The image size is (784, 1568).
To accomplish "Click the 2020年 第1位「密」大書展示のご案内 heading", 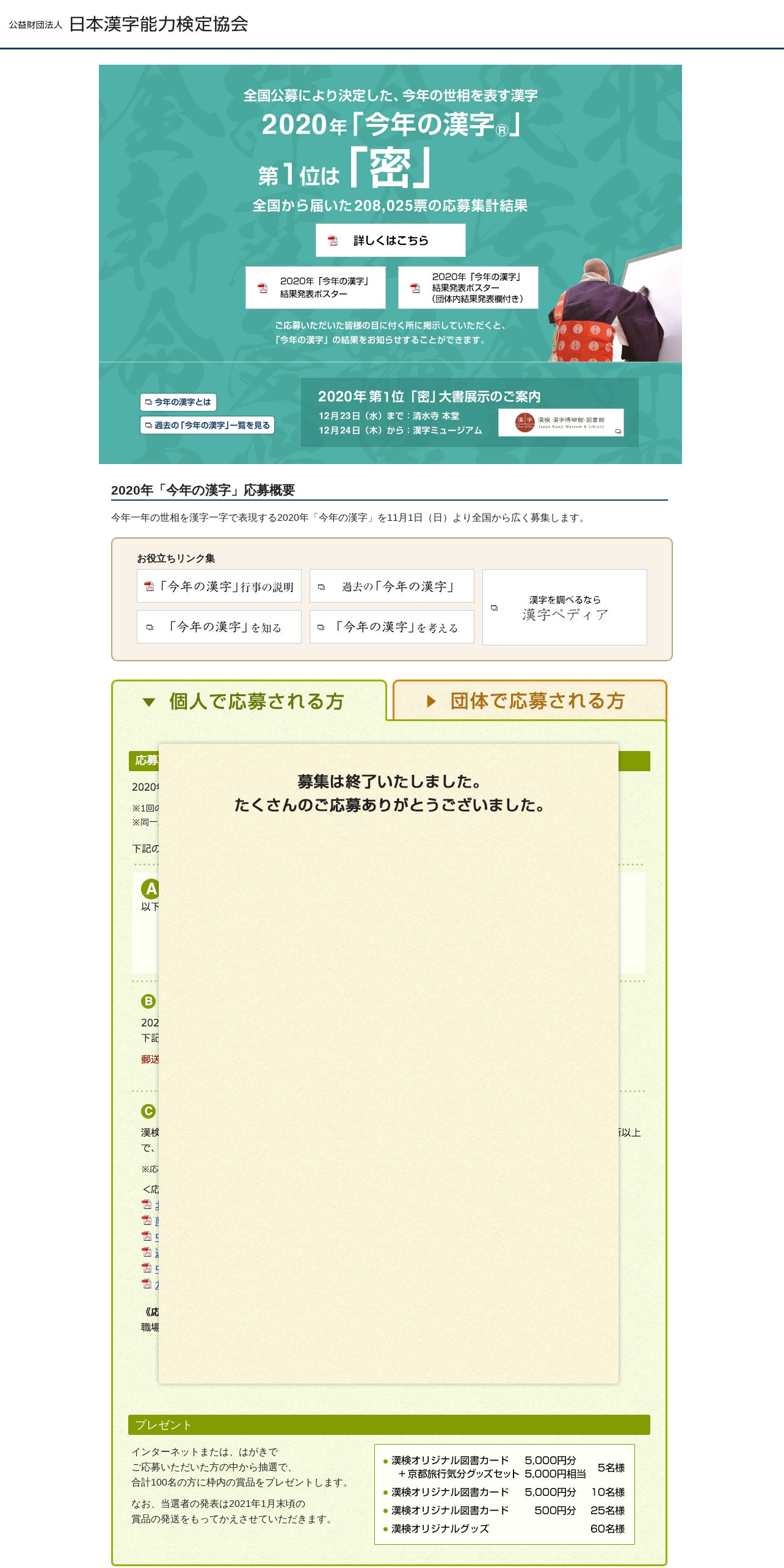I will click(x=429, y=397).
